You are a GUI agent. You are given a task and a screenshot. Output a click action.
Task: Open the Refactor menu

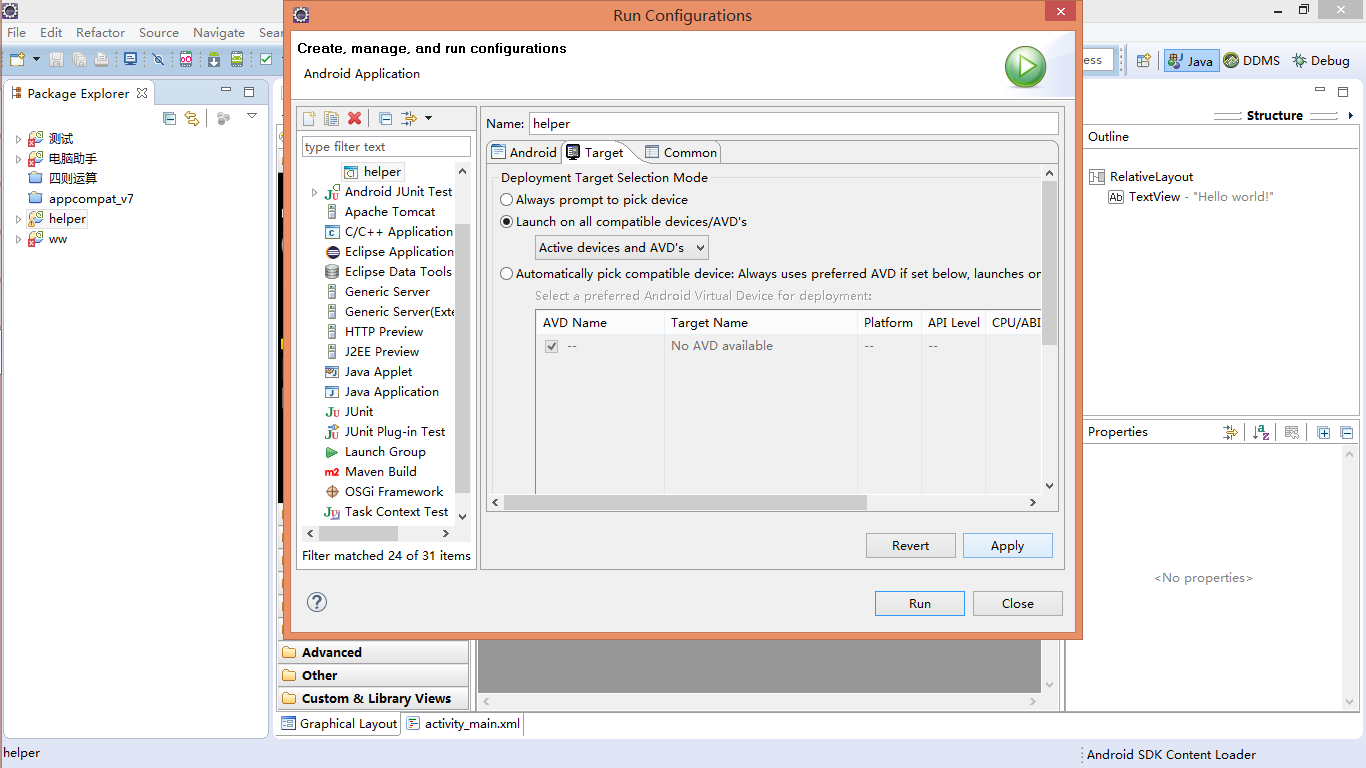(101, 32)
